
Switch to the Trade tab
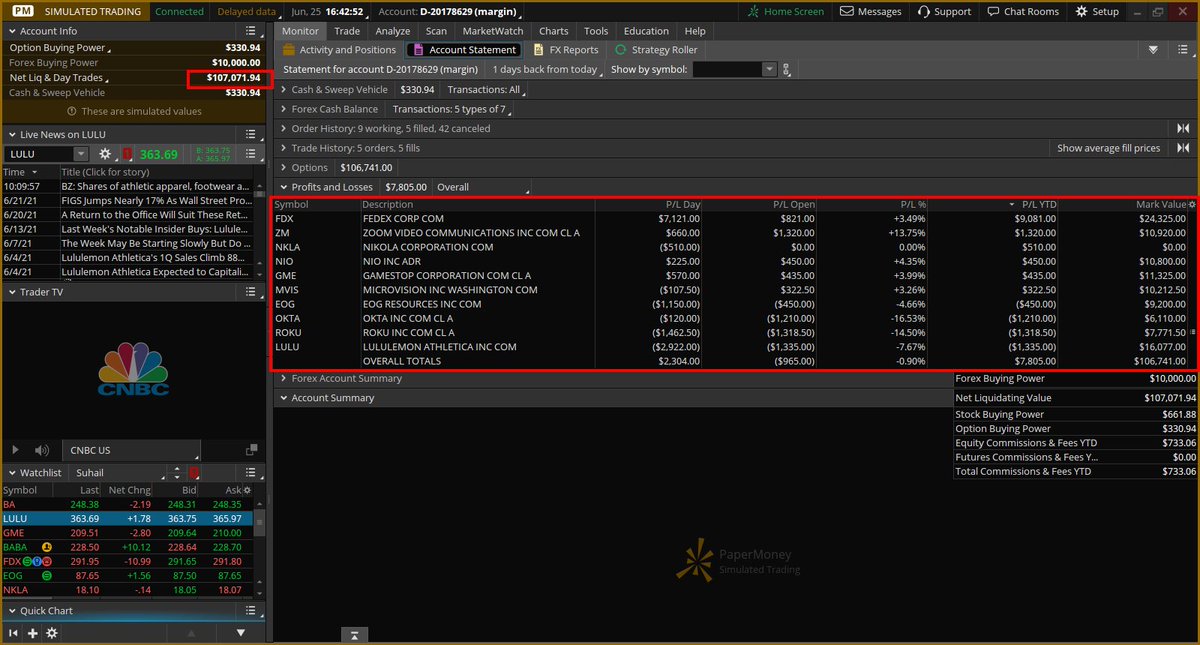[347, 31]
